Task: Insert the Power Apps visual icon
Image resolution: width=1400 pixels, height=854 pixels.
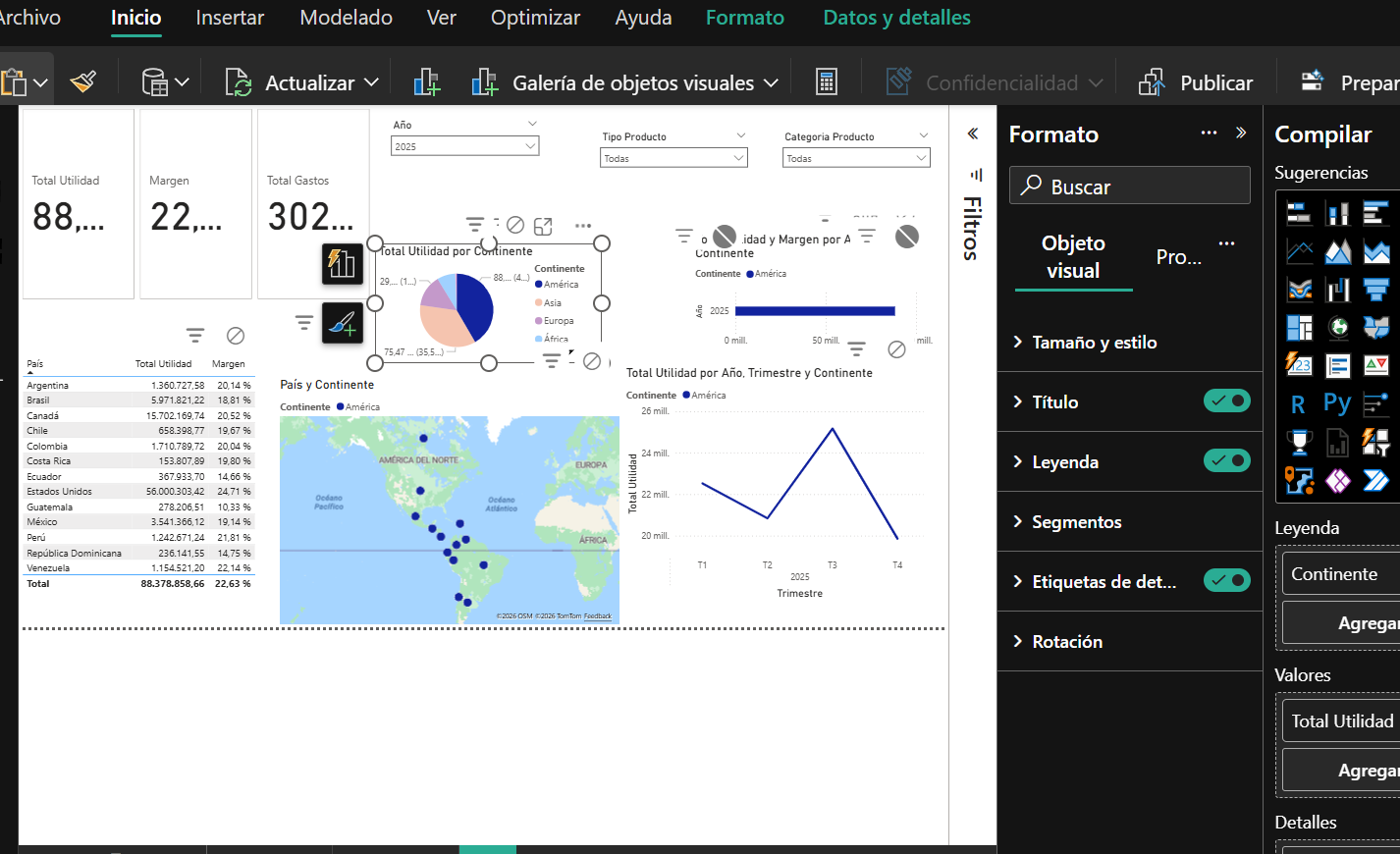Action: click(x=1337, y=481)
